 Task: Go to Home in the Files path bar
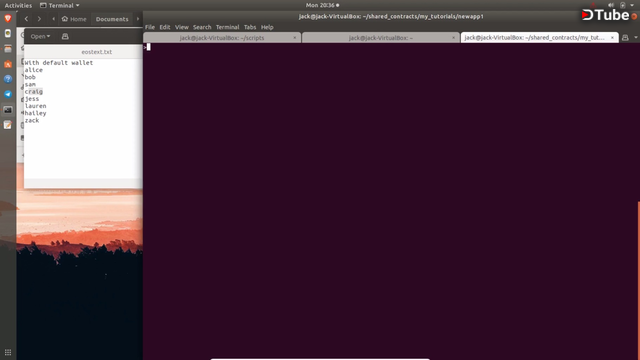74,19
